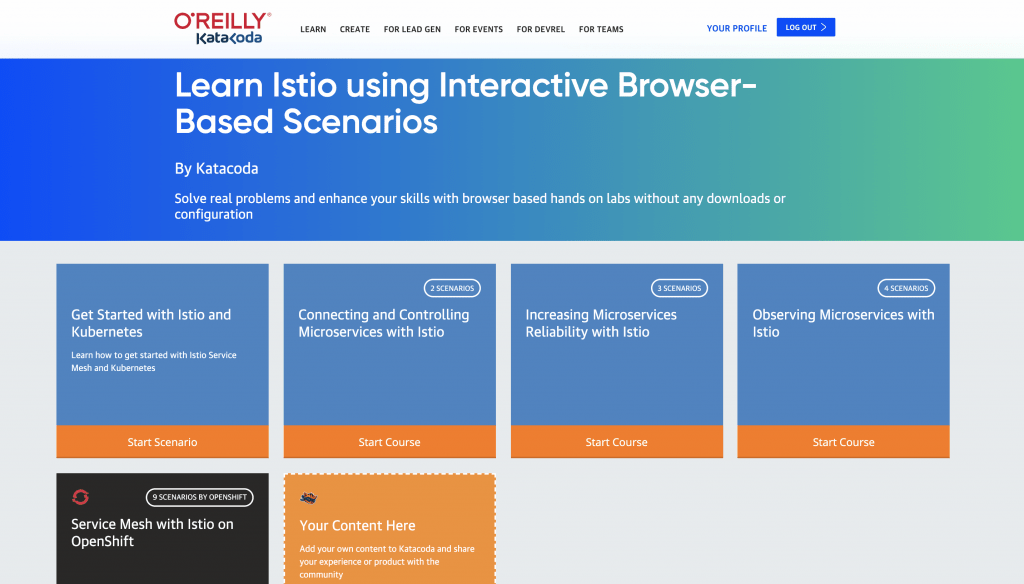This screenshot has height=584, width=1024.
Task: Click the arrow icon inside Log Out button
Action: 824,27
